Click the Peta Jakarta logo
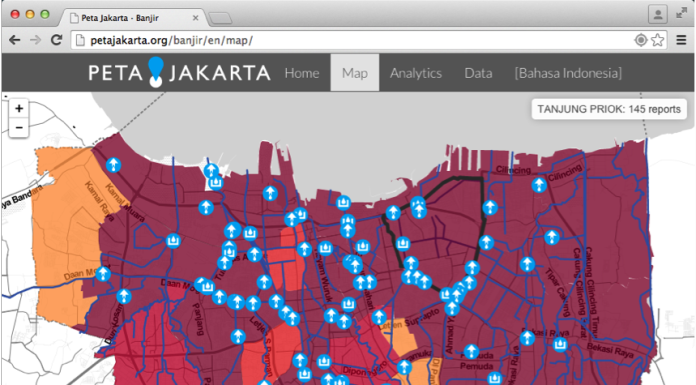696x385 pixels. coord(179,72)
